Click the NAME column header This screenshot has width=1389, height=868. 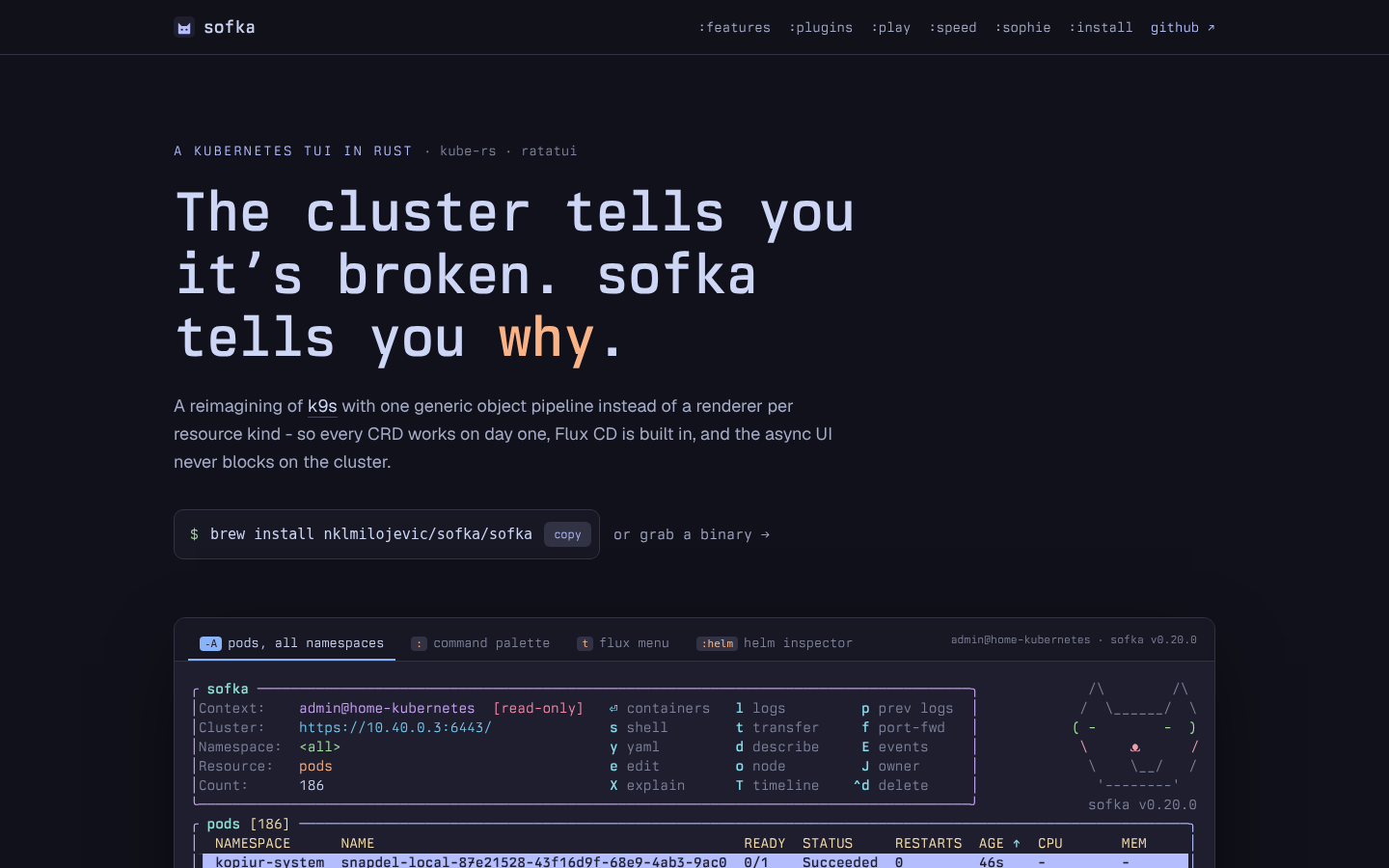[x=358, y=843]
